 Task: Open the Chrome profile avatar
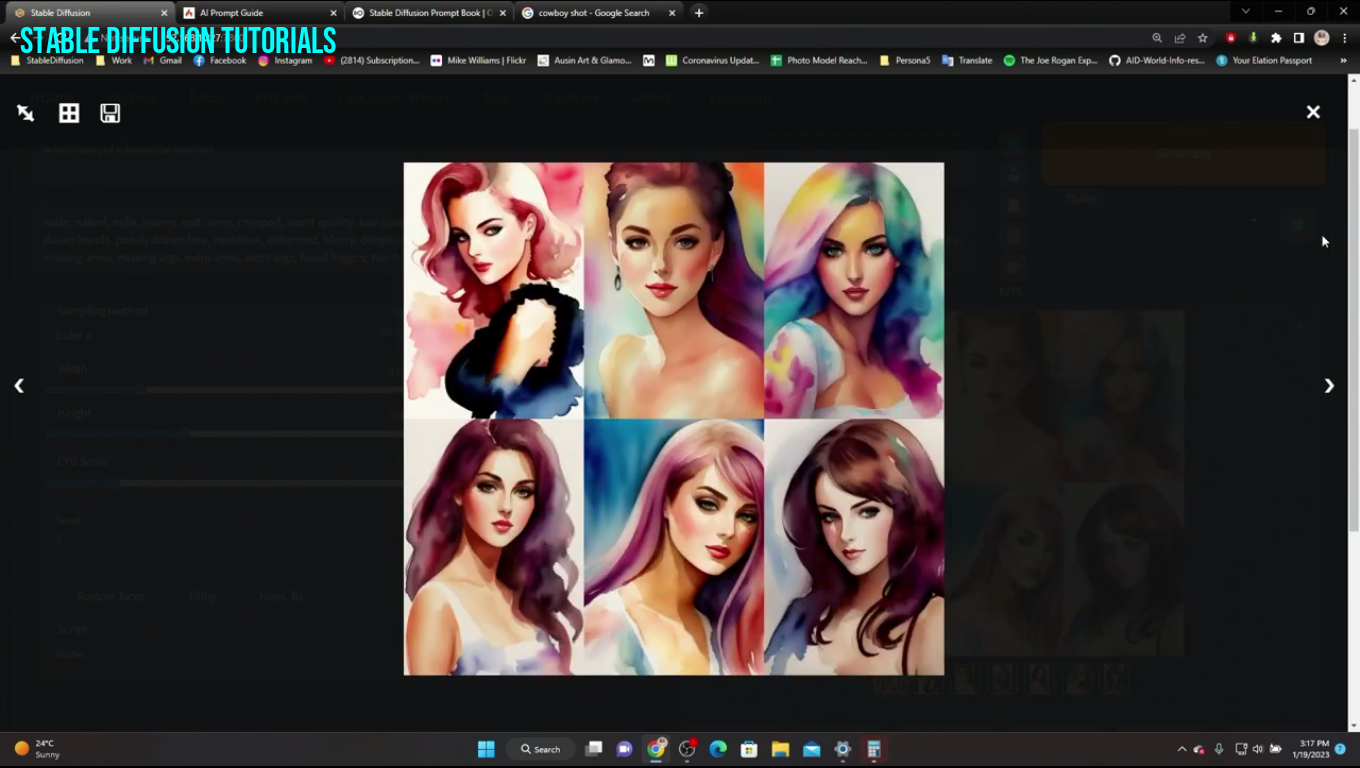click(x=1321, y=38)
